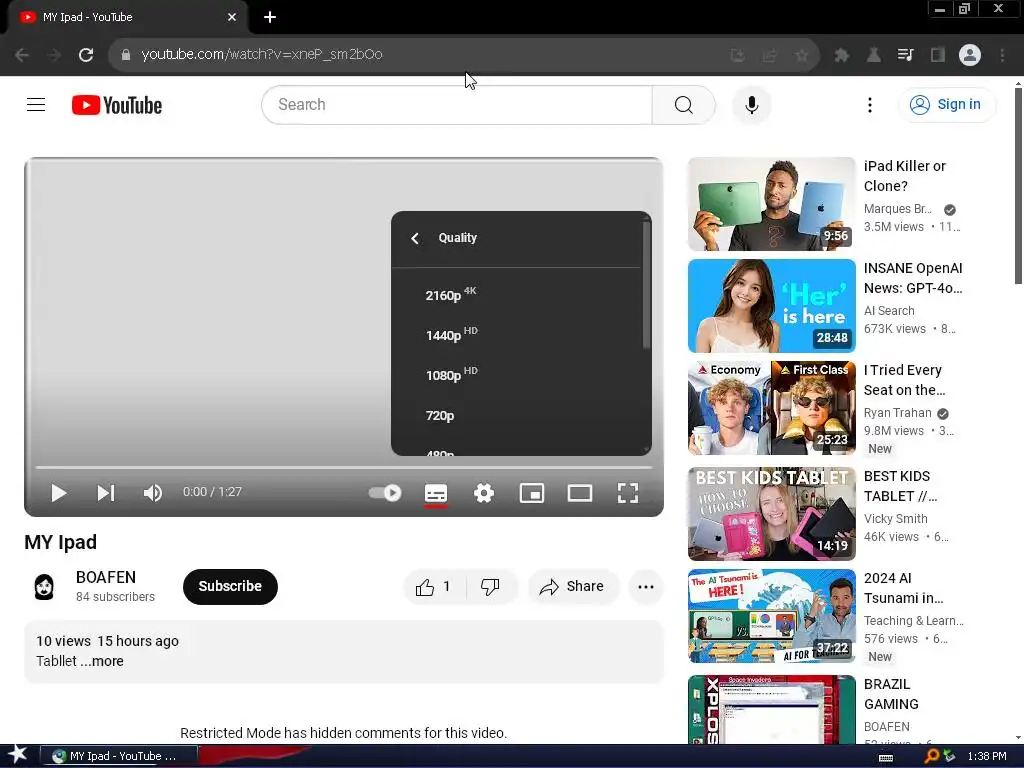Go to the YouTube home logo

117,105
